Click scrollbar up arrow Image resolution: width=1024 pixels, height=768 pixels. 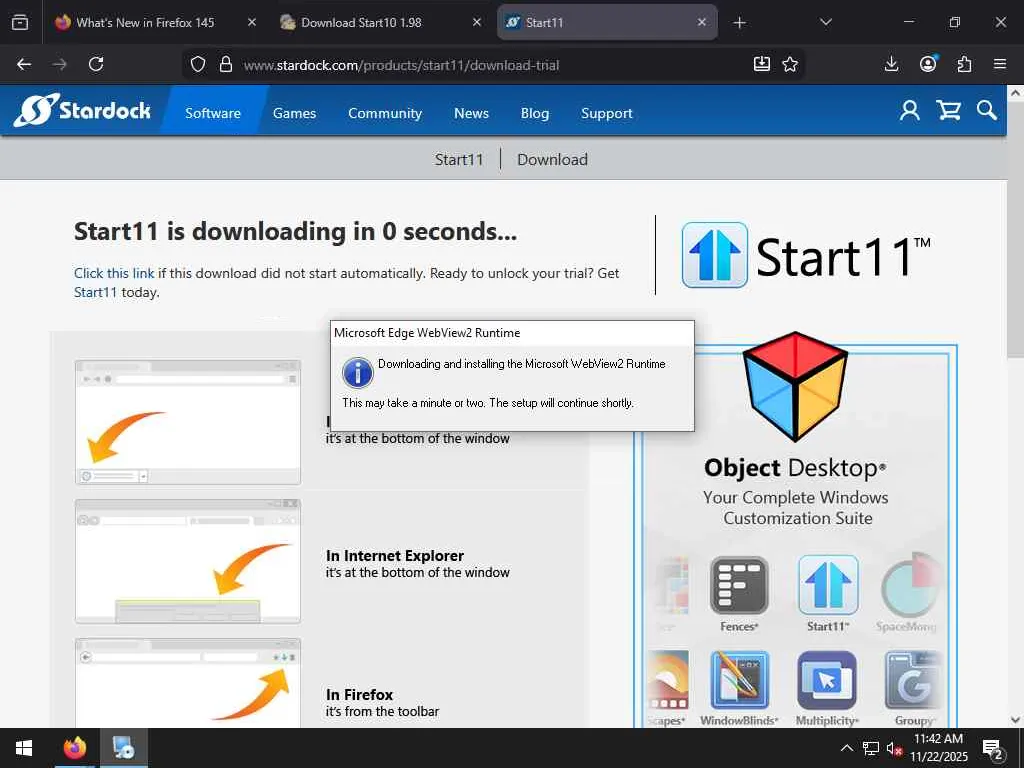pyautogui.click(x=1016, y=93)
